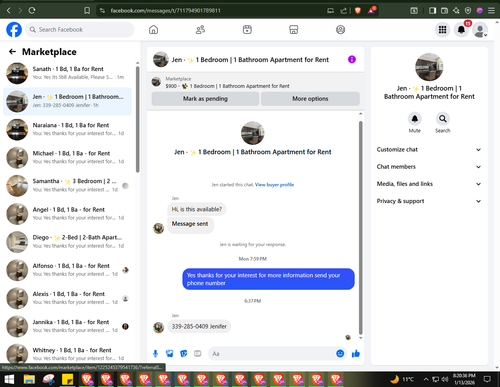Choose a GIF icon in composer
500x387 pixels.
coord(198,353)
